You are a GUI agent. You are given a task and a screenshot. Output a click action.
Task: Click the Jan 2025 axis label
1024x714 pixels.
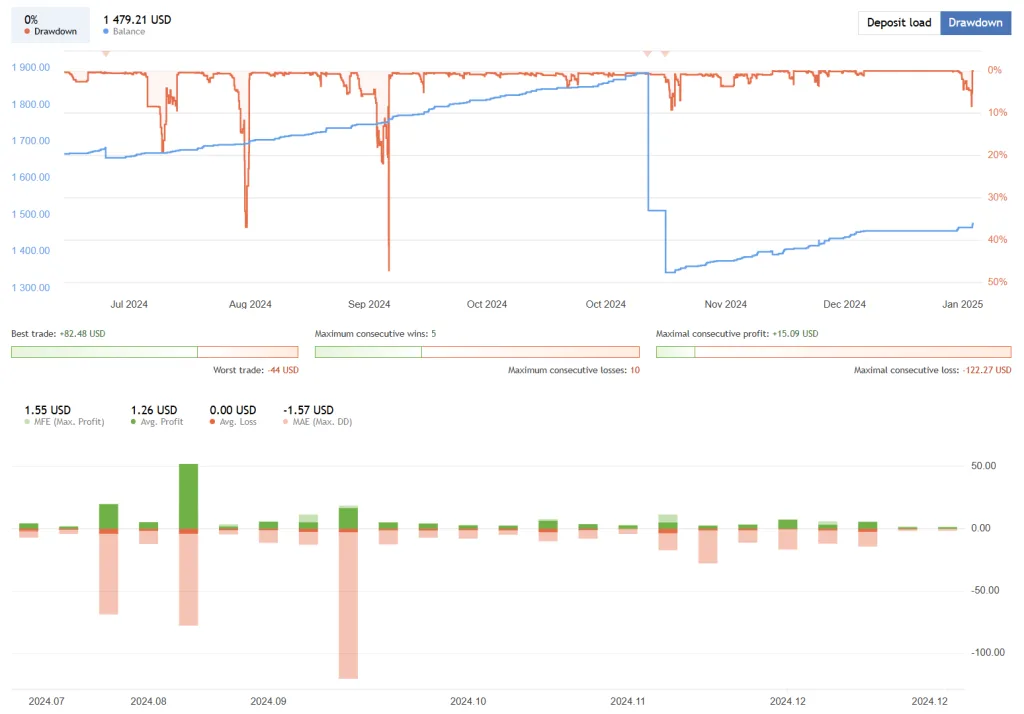(x=963, y=304)
